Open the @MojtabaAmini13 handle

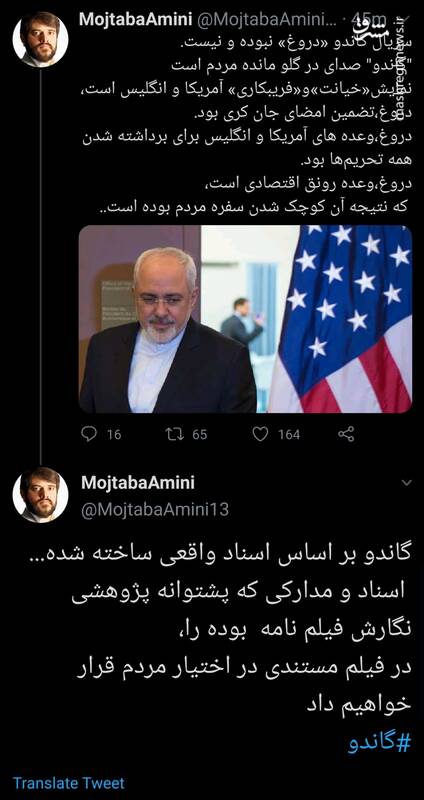click(155, 509)
